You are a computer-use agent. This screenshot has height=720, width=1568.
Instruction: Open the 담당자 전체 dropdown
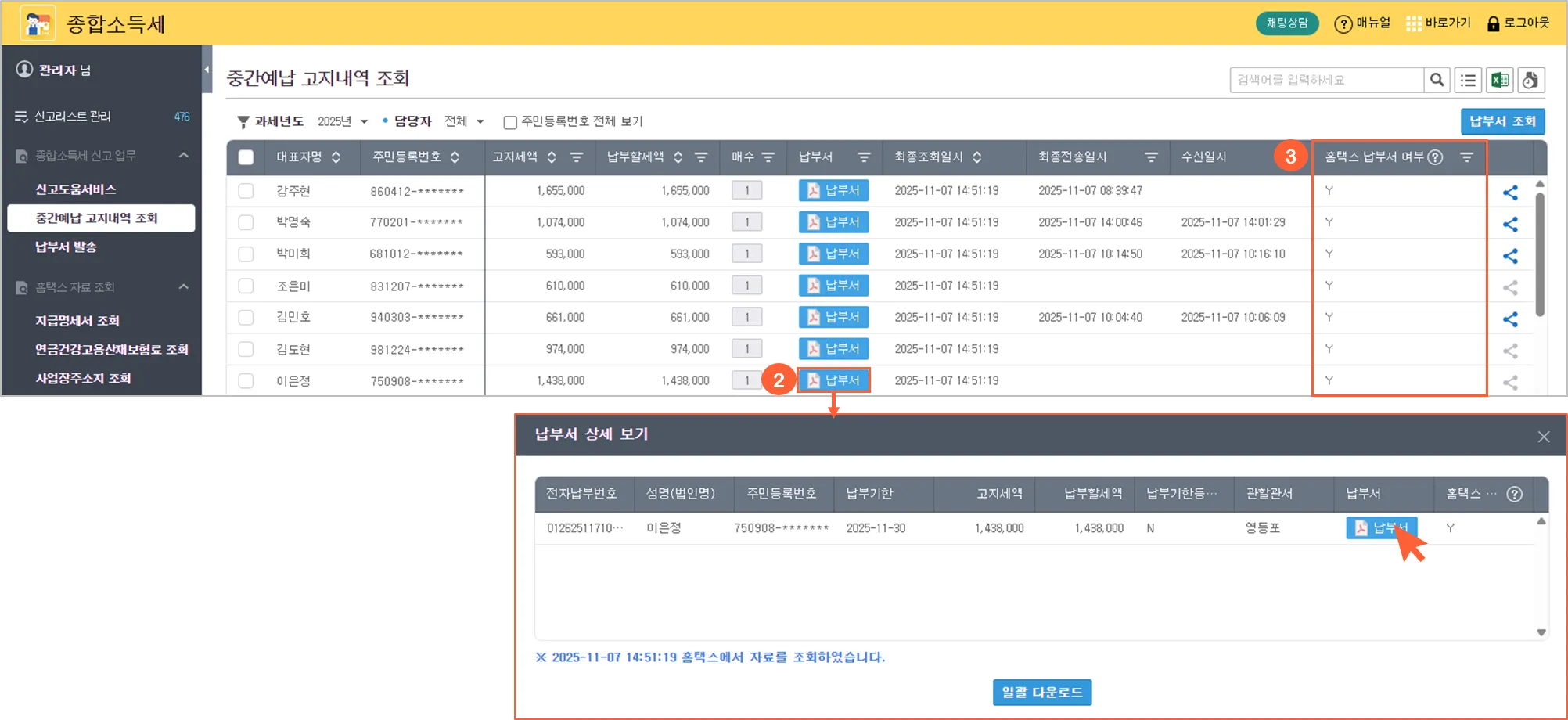(464, 121)
